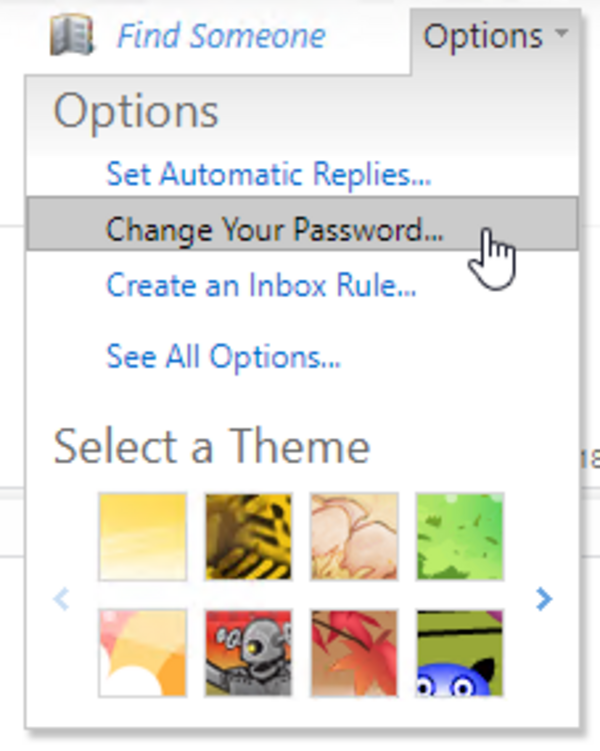The width and height of the screenshot is (600, 751).
Task: Click the address book icon
Action: pos(72,34)
